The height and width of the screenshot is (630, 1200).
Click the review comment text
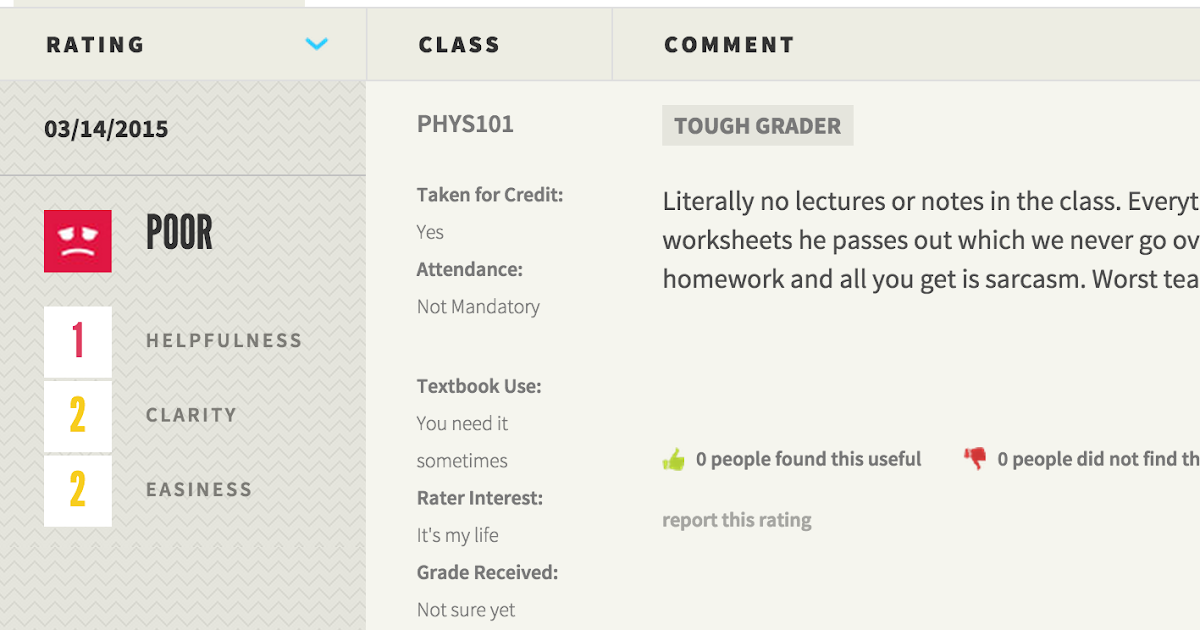pos(931,240)
